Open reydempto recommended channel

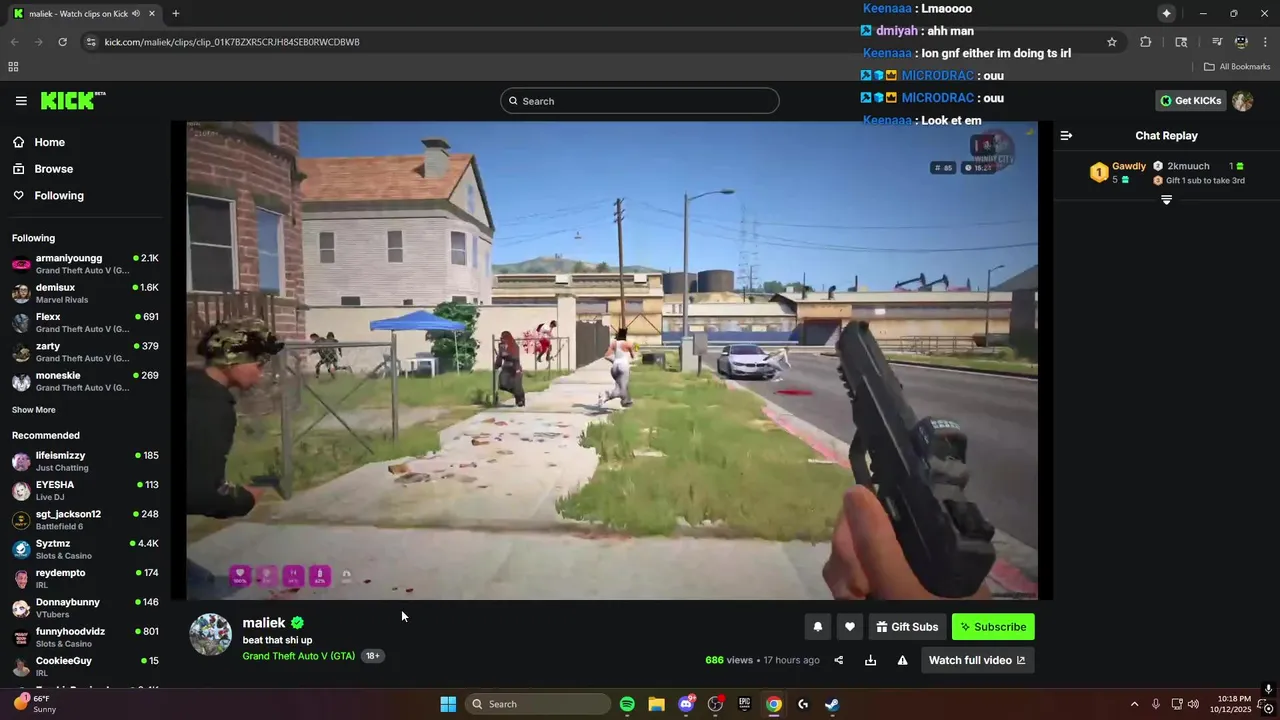click(85, 578)
